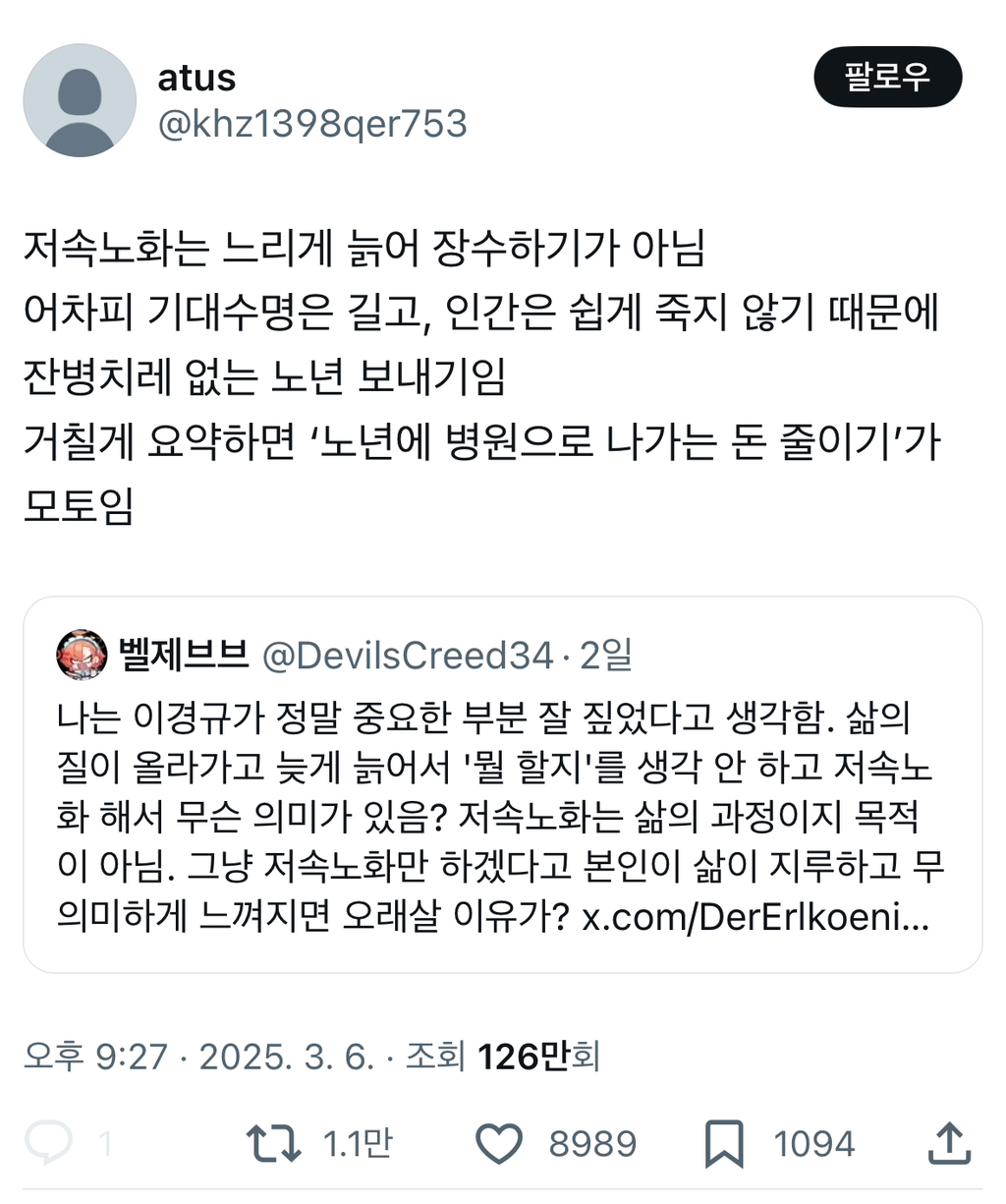This screenshot has width=1006, height=1204.
Task: Click the 오후 9:27 timestamp
Action: (x=95, y=1057)
